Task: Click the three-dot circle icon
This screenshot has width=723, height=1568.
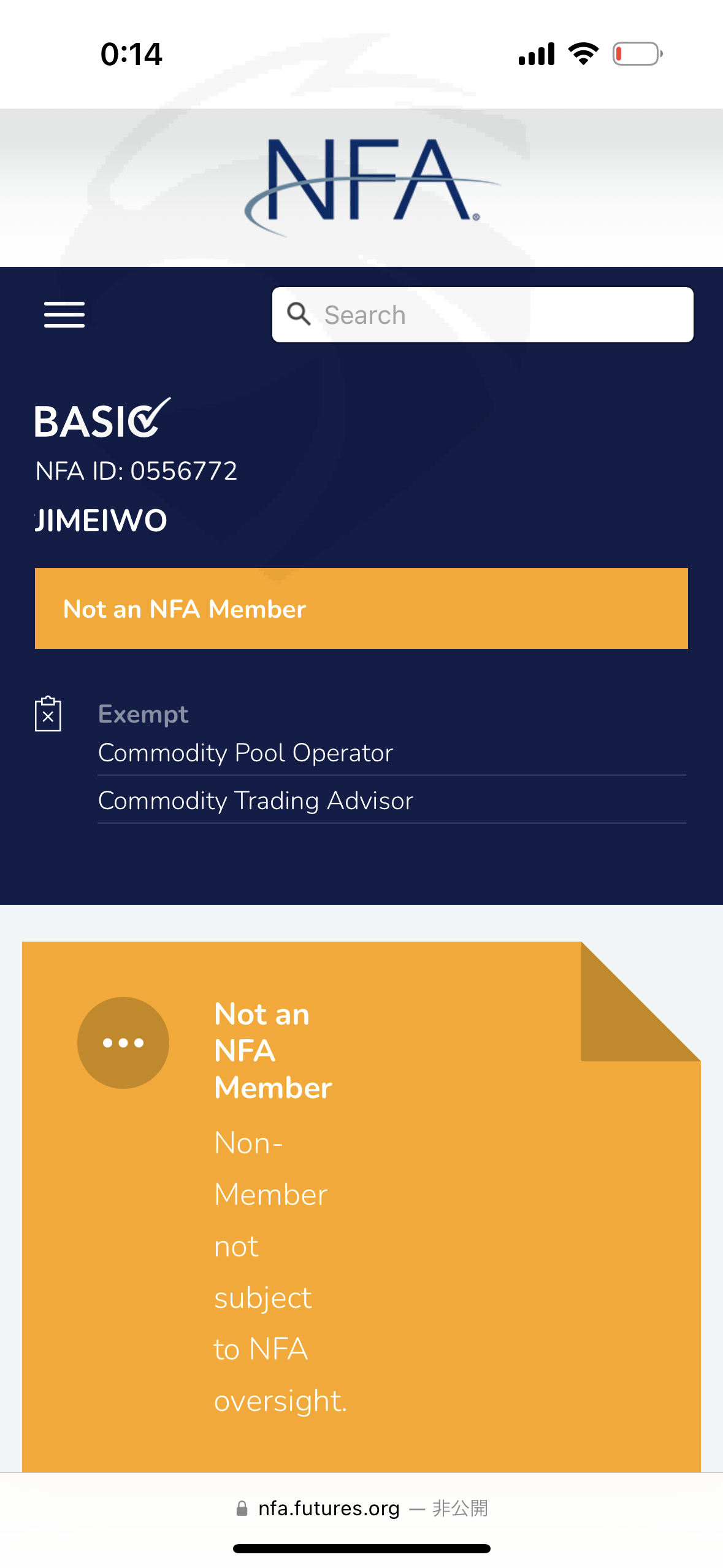Action: [123, 1042]
